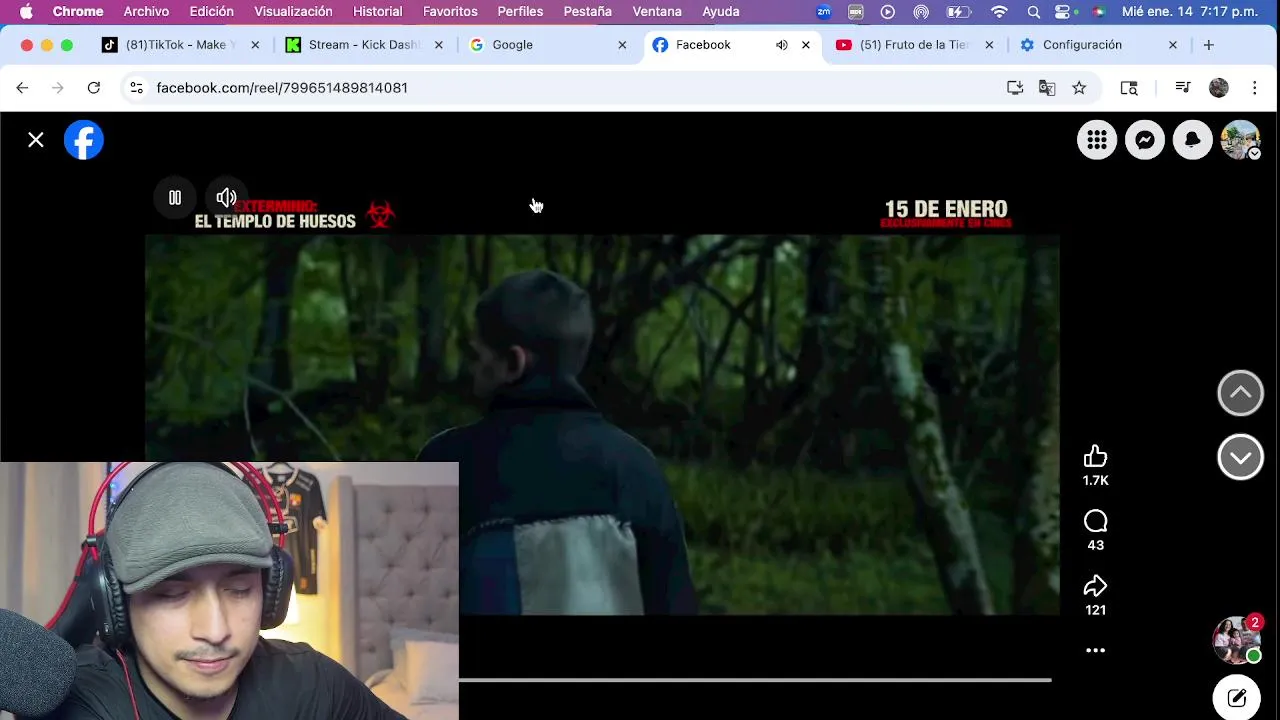Switch to the Google tab
The height and width of the screenshot is (720, 1280).
546,45
